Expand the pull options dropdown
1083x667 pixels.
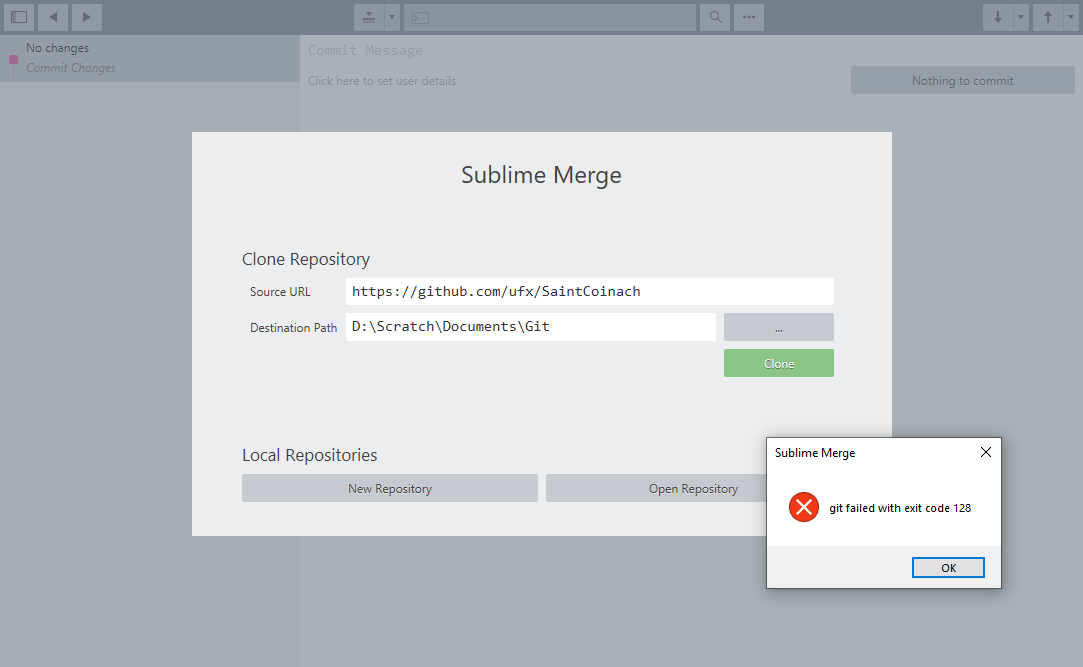1021,17
